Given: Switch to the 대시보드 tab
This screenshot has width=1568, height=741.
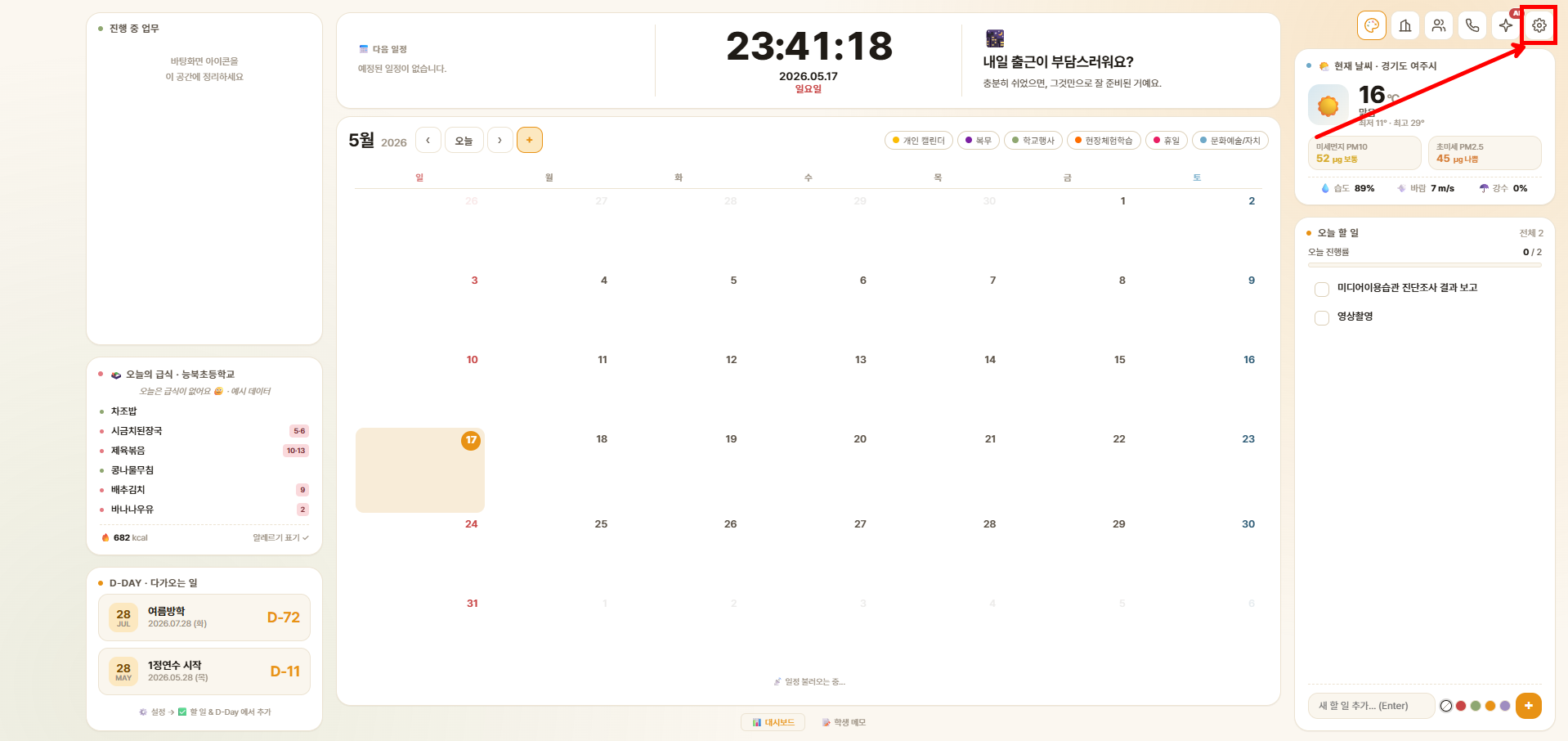Looking at the screenshot, I should click(x=773, y=722).
